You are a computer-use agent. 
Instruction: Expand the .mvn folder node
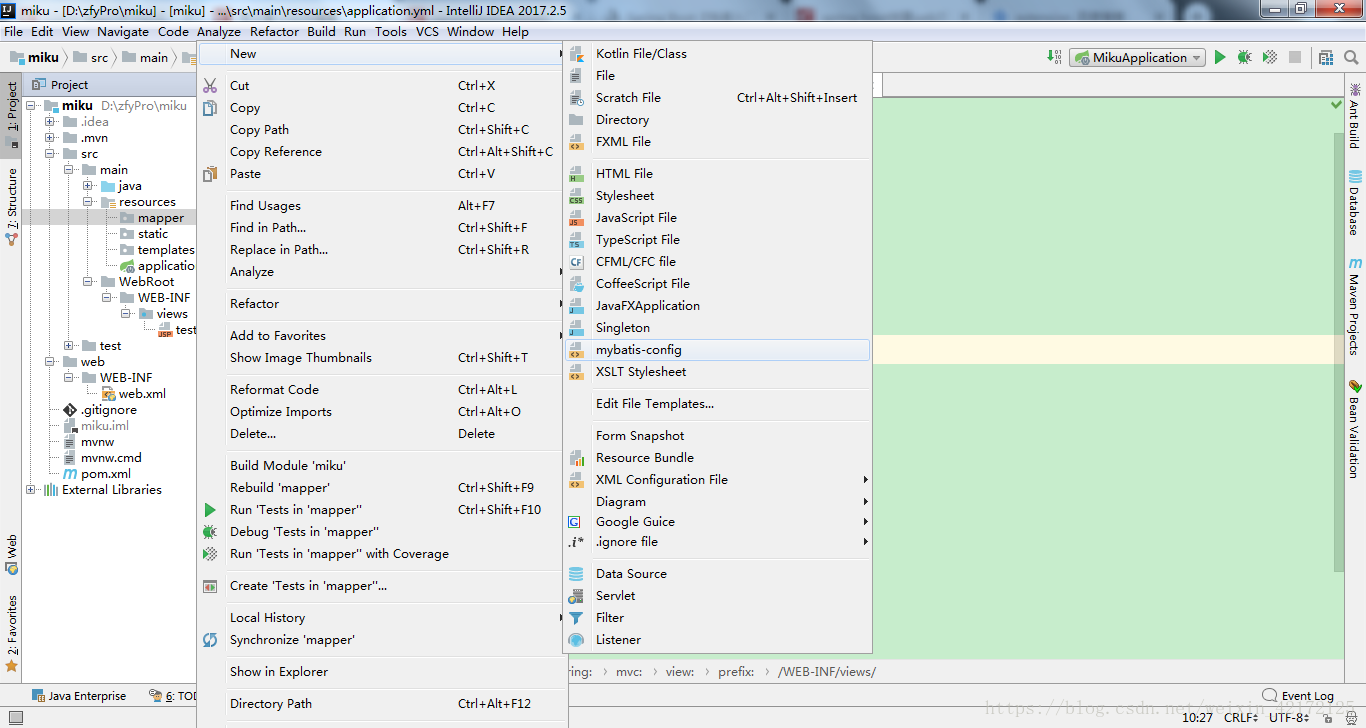tap(50, 138)
